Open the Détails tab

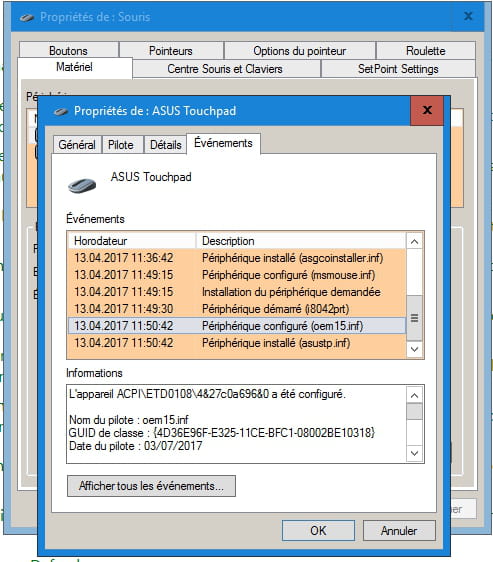coord(166,145)
